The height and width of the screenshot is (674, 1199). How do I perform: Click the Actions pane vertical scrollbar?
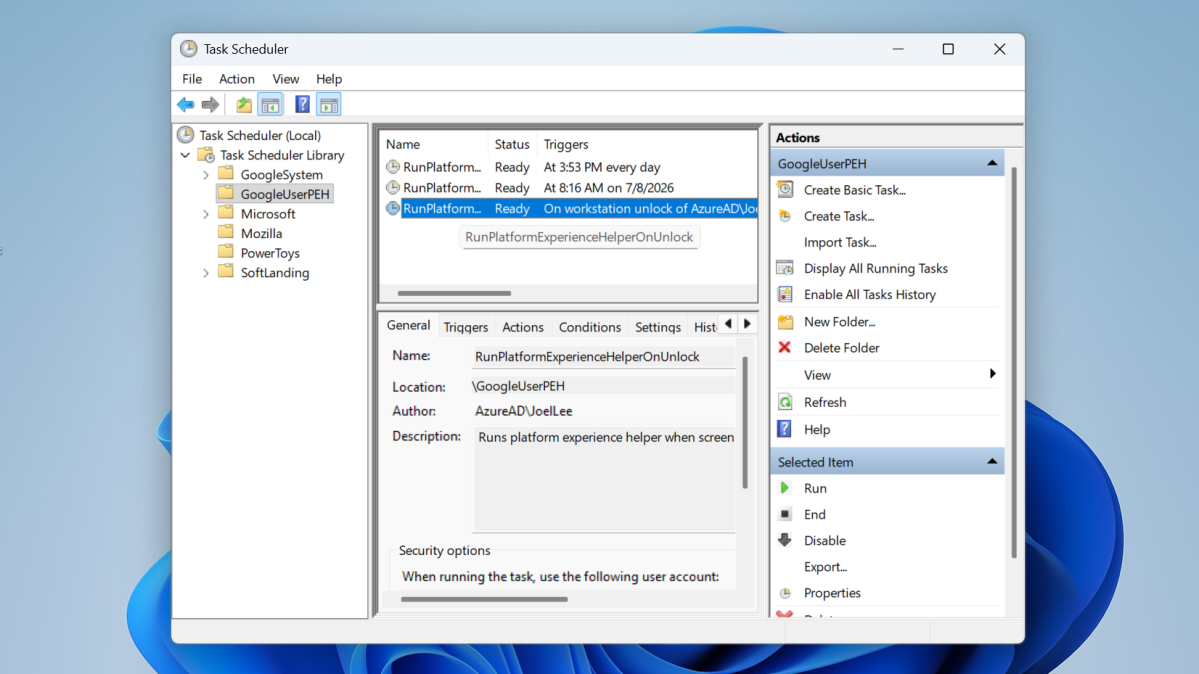tap(1014, 362)
